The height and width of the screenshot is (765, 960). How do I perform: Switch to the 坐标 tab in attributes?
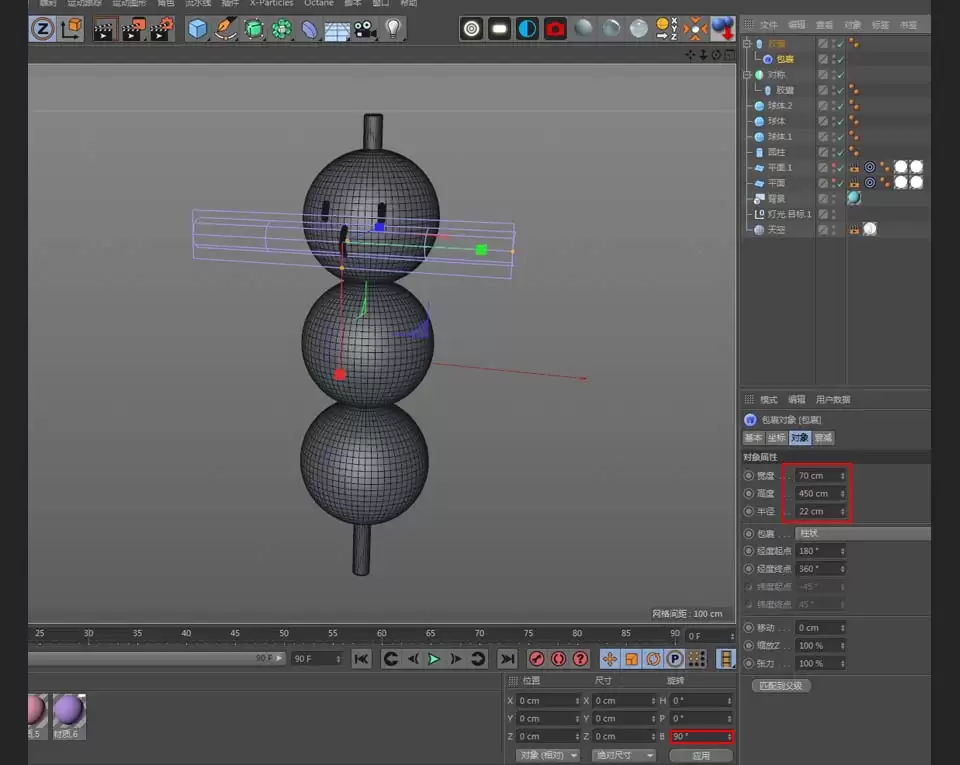click(x=776, y=437)
